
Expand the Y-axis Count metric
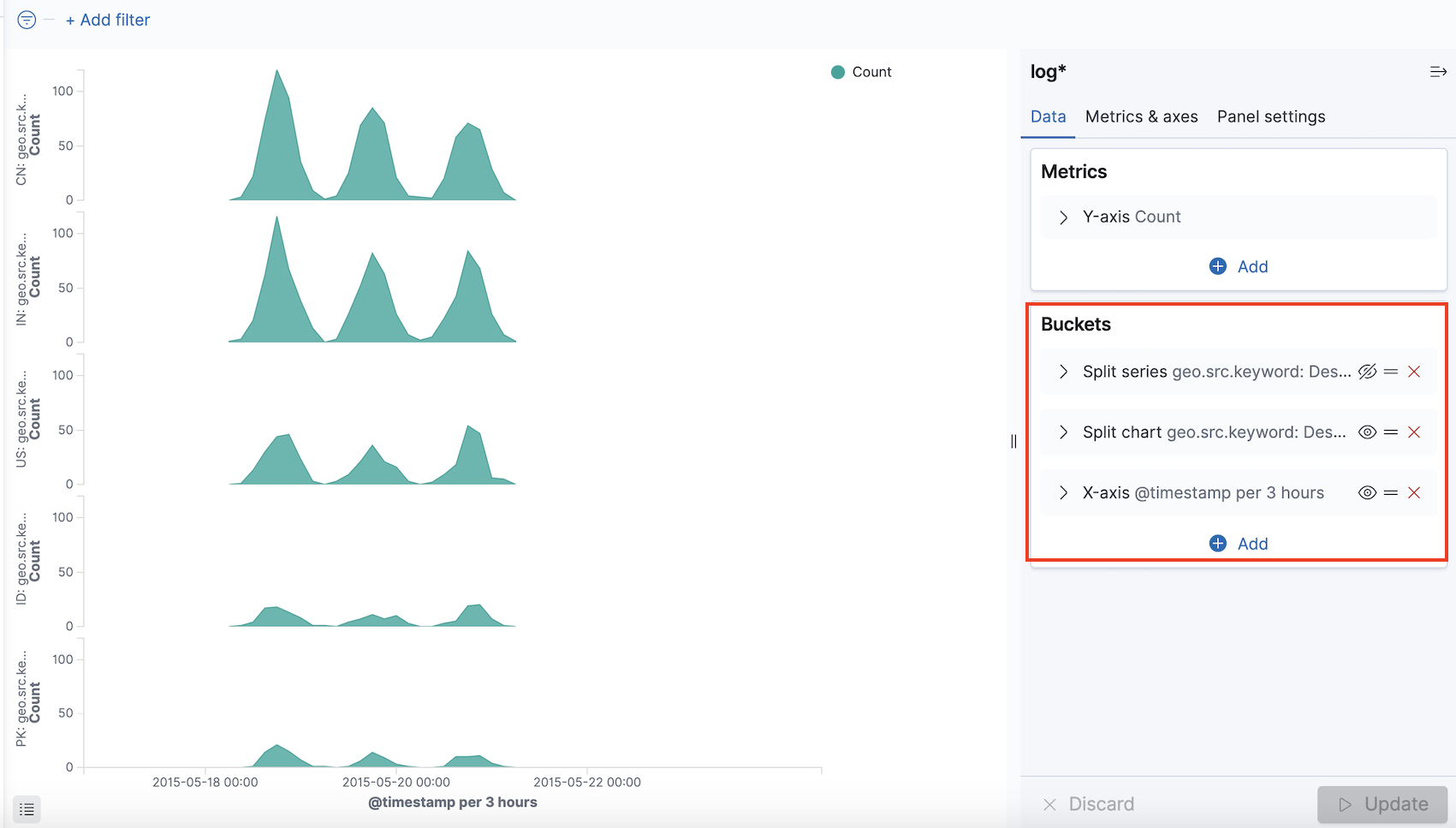coord(1063,217)
